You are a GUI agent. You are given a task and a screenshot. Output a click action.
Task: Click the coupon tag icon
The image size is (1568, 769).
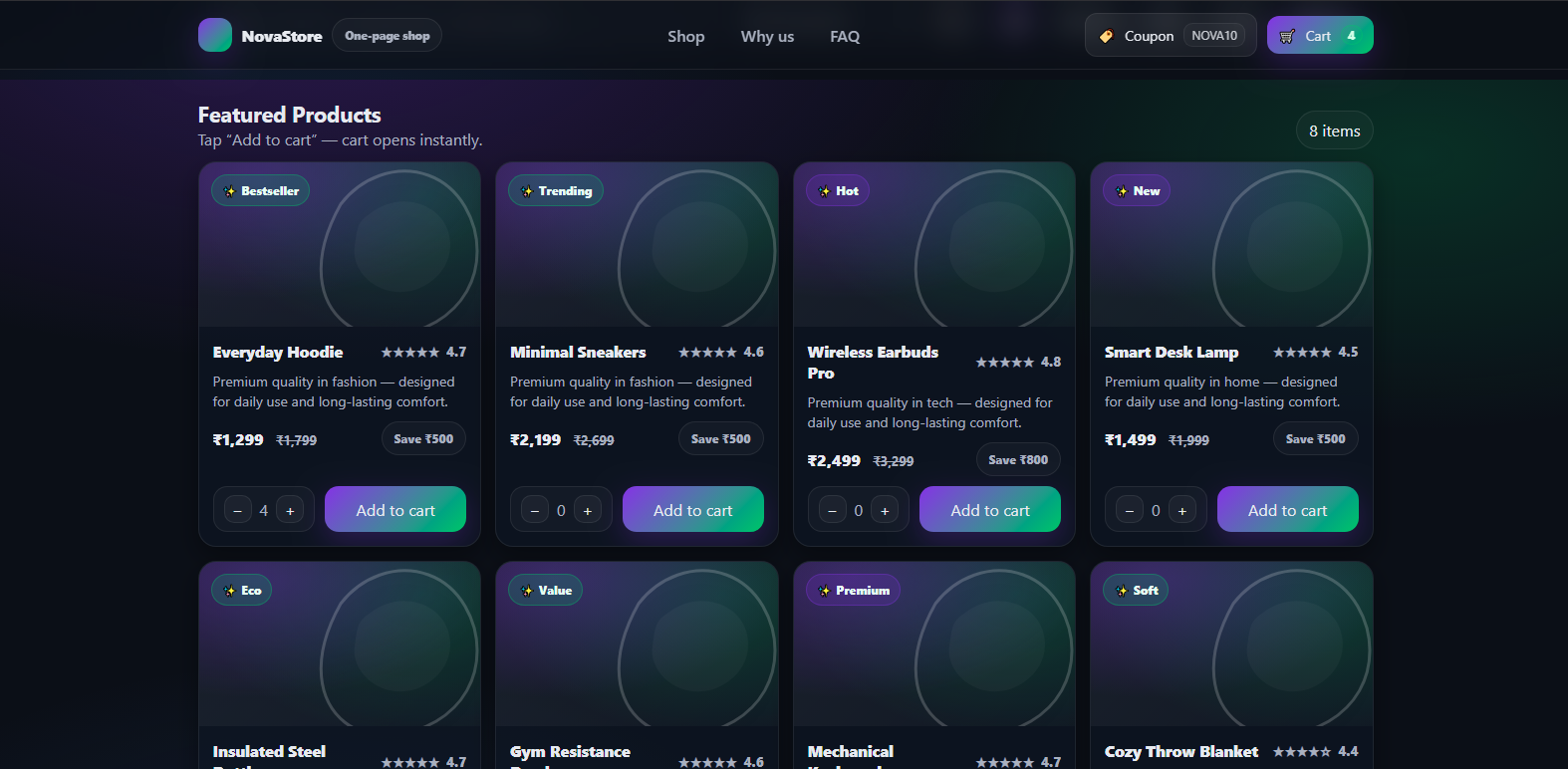(x=1106, y=36)
